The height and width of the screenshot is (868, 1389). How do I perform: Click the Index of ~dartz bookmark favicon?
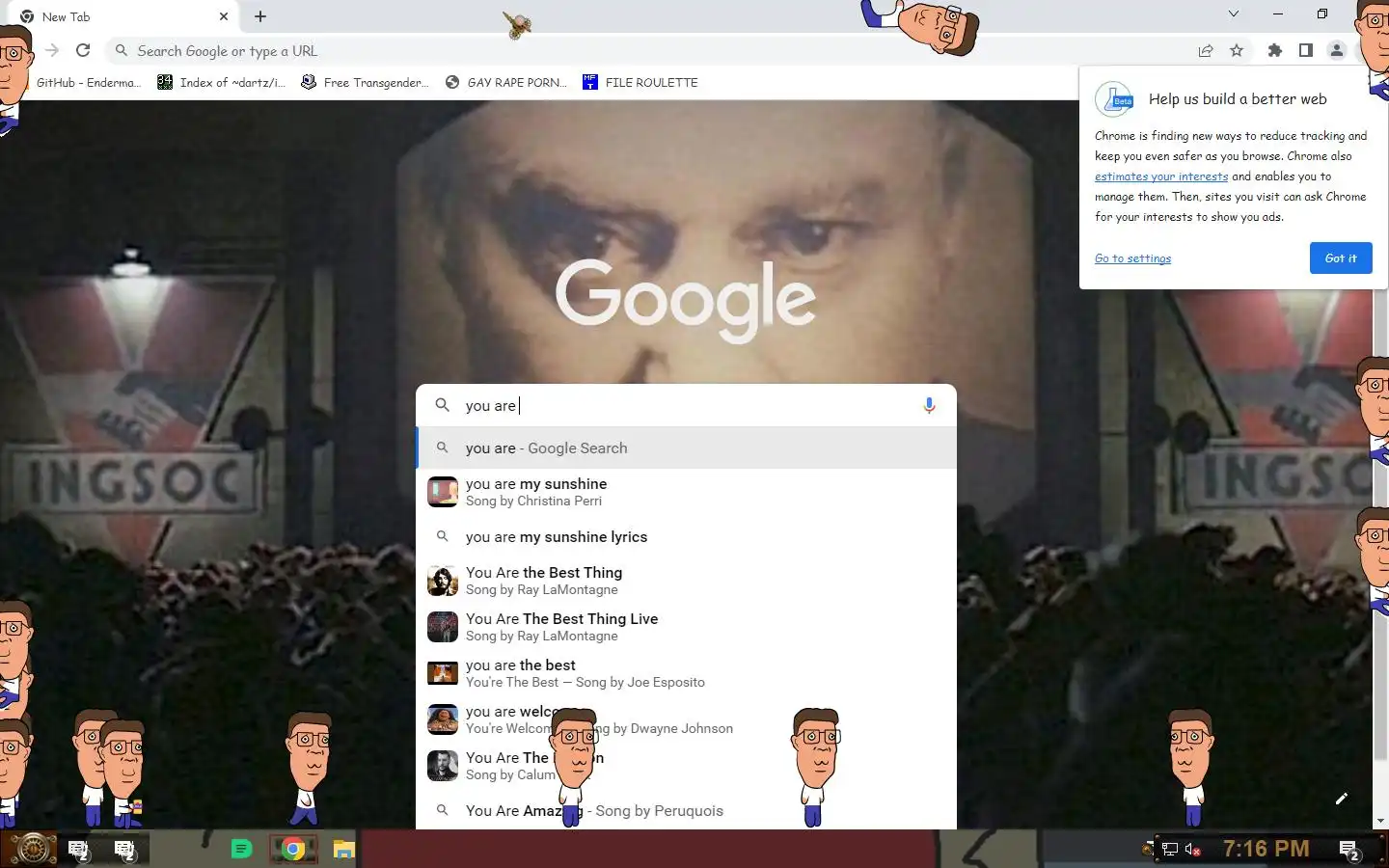(x=165, y=83)
